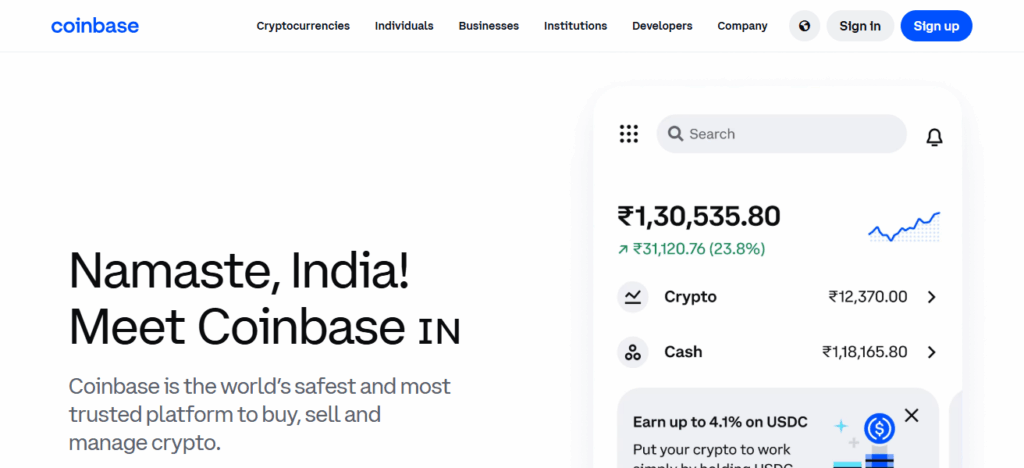Viewport: 1024px width, 468px height.
Task: Open the globe language selector
Action: click(x=804, y=26)
